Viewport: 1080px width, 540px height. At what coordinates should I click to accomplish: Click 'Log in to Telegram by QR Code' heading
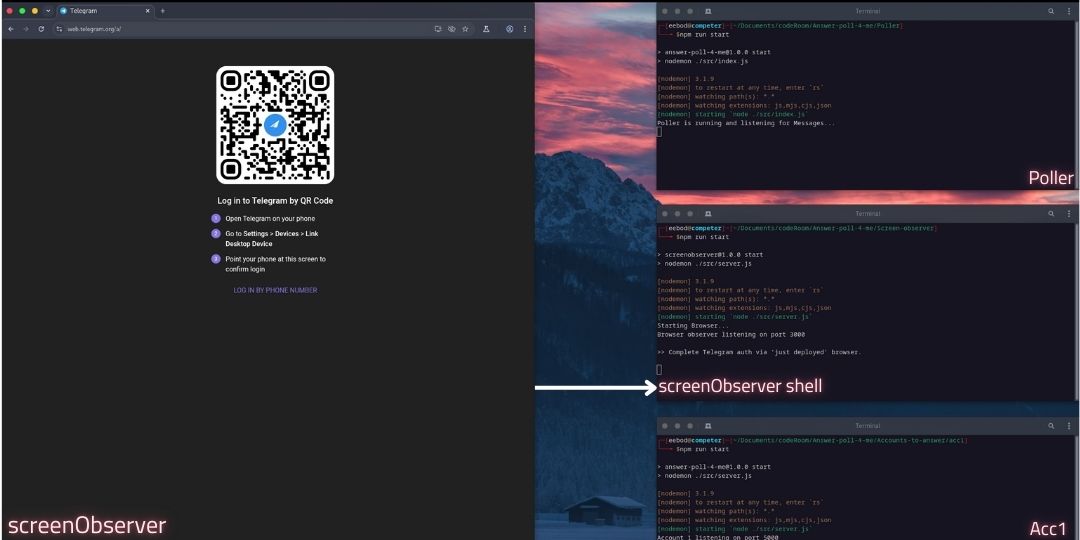click(276, 201)
